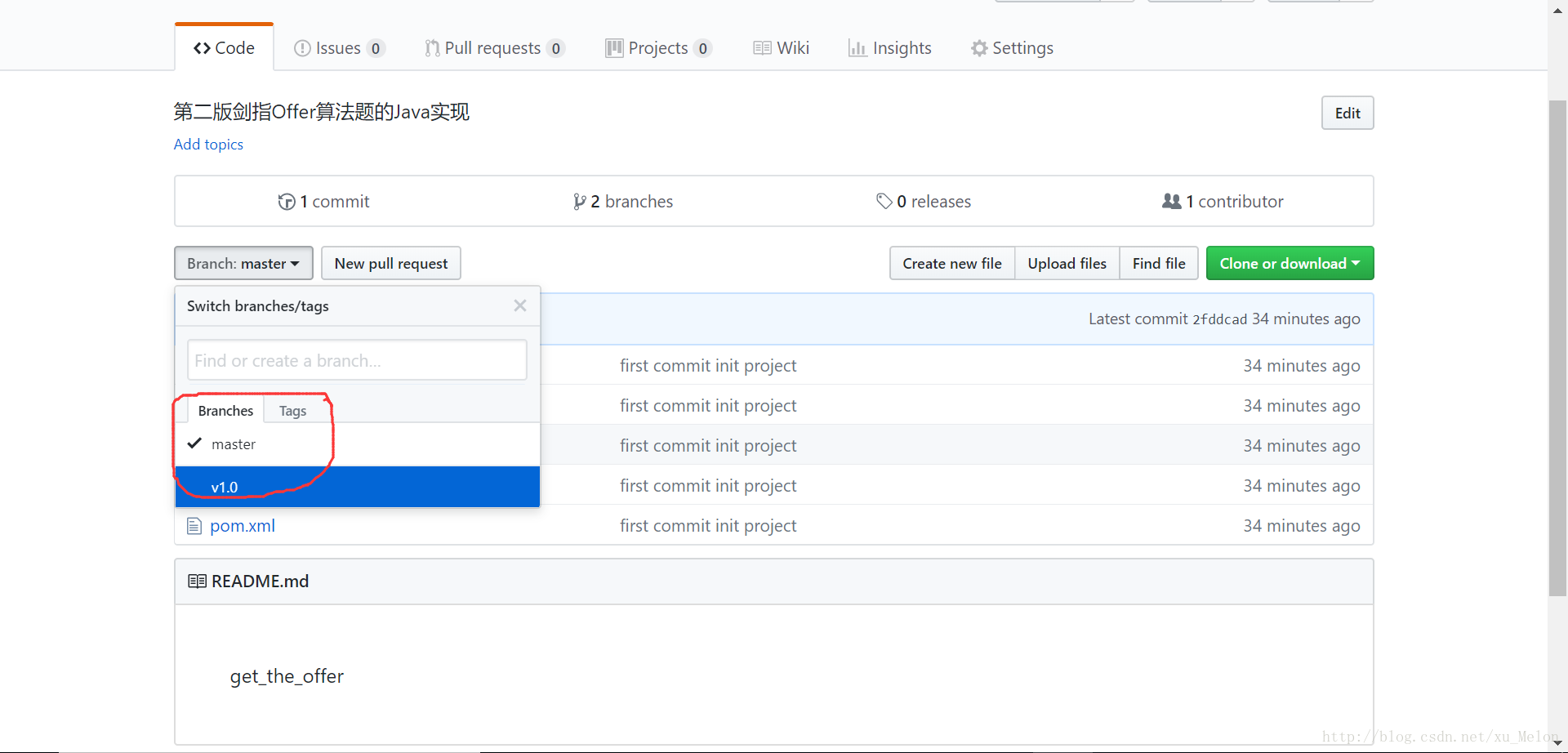View the 1 commit history link
1568x753 pixels.
point(323,202)
